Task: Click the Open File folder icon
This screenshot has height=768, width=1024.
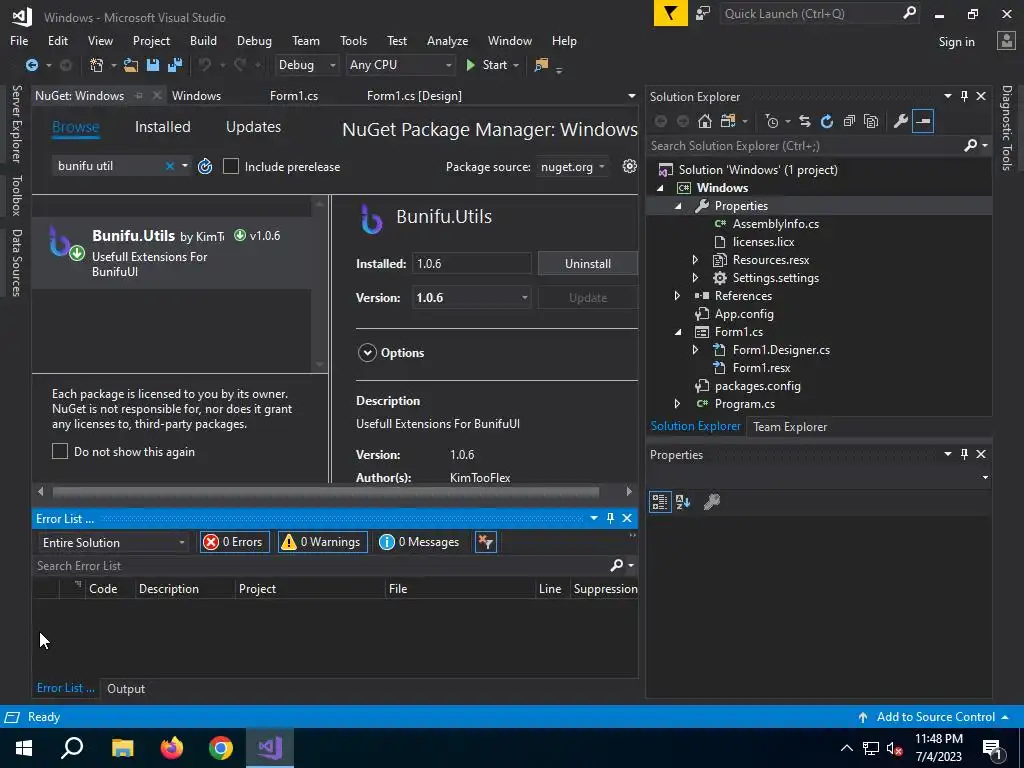Action: [131, 65]
